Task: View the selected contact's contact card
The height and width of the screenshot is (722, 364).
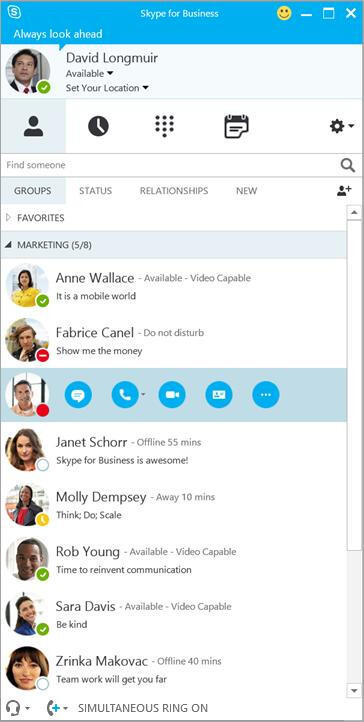Action: [219, 395]
